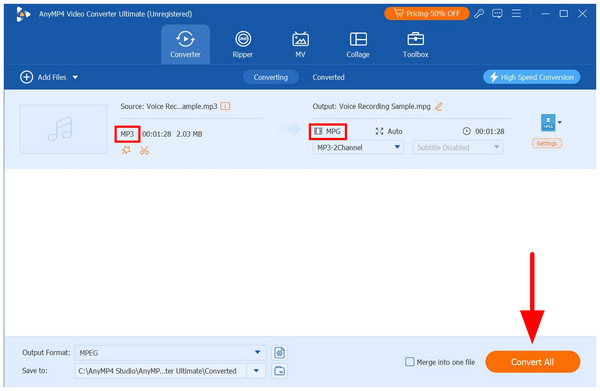Click the Save to path field
Screen dimensions: 600x391
[x=161, y=371]
